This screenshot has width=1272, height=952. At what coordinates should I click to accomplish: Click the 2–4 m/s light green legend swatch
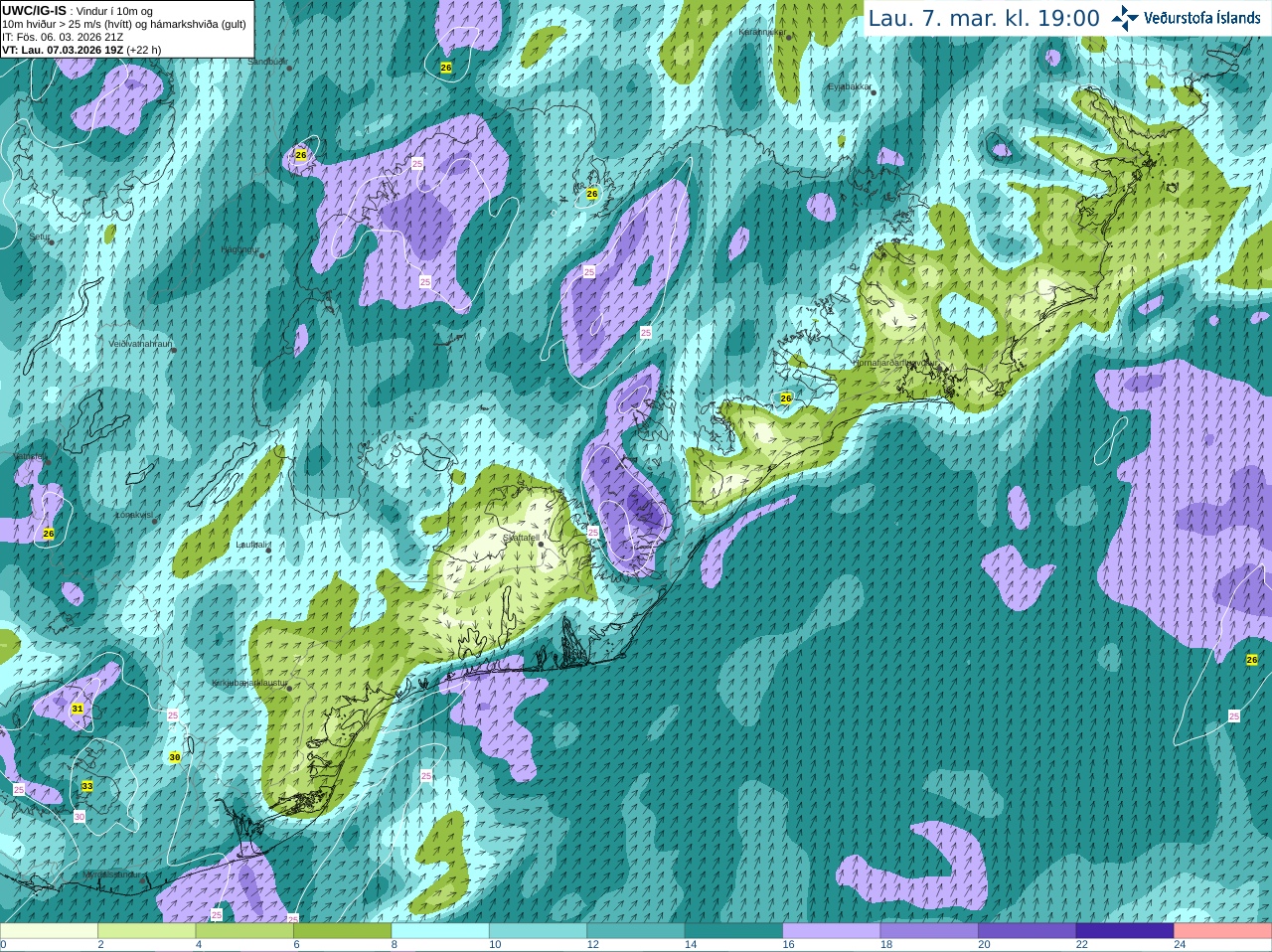pyautogui.click(x=146, y=931)
